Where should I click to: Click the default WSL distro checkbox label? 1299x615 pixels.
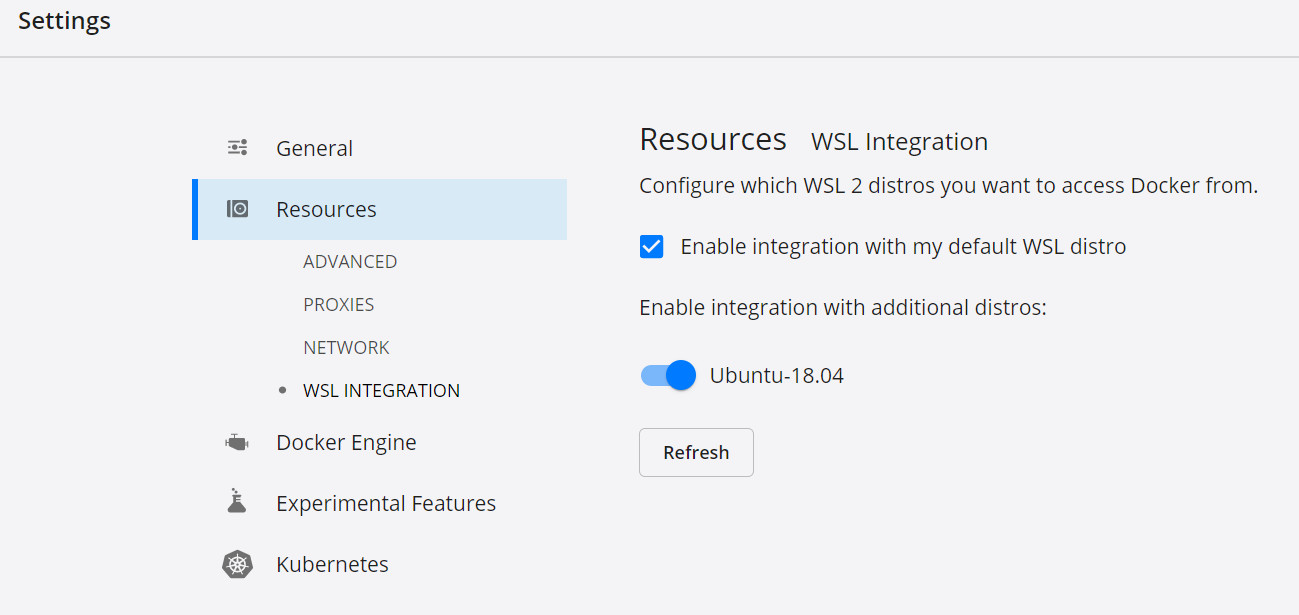point(903,246)
